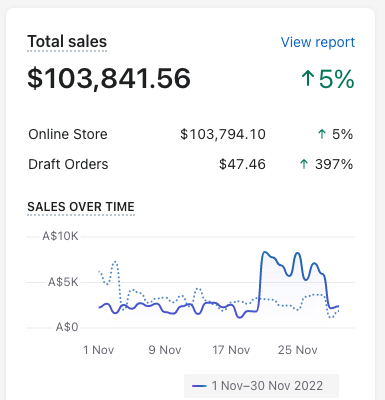Select the $47.46 Draft Orders value
Screen dimensions: 385x400
(242, 164)
